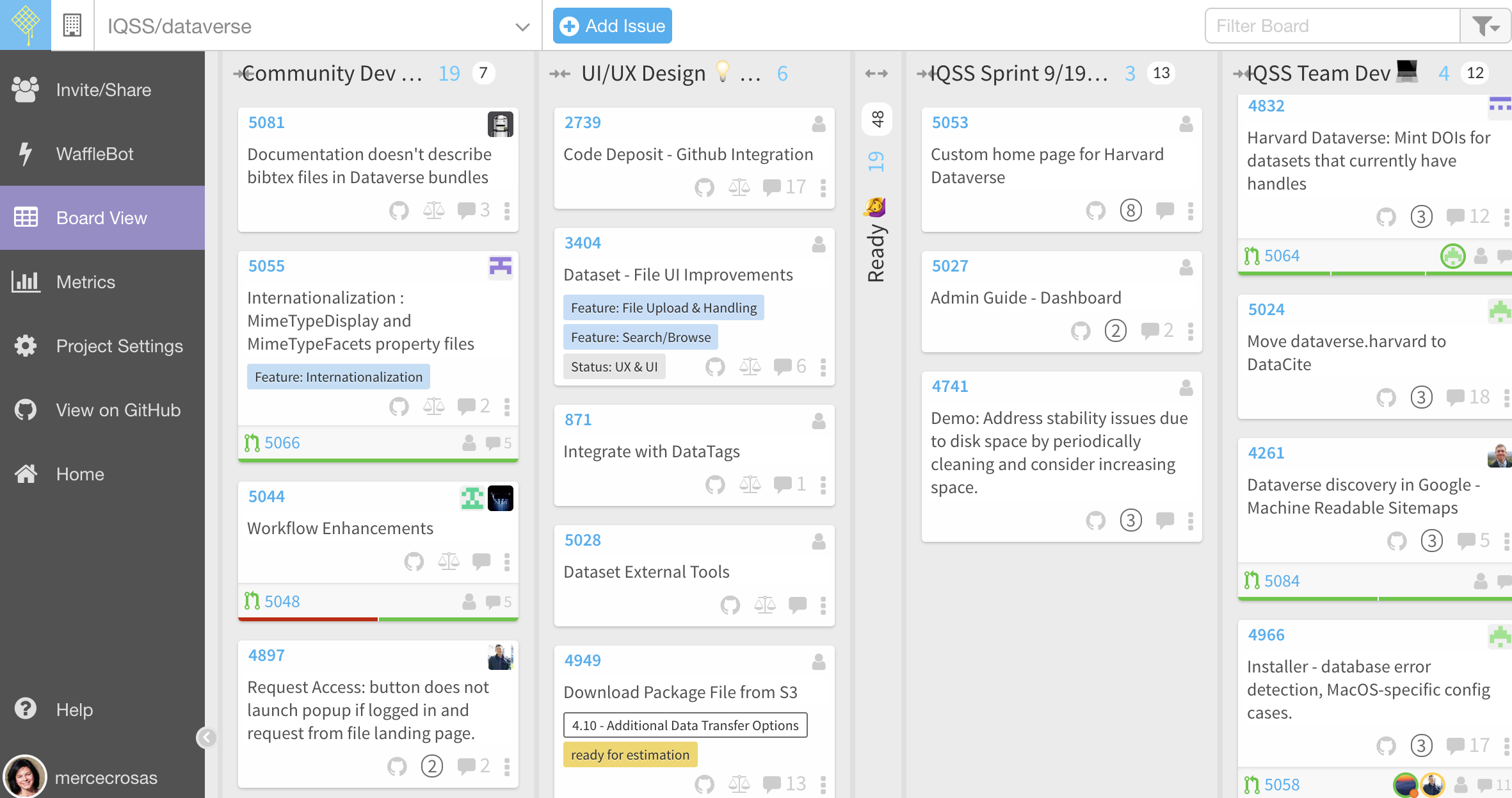Toggle collapse on the UI/UX Design column
The height and width of the screenshot is (798, 1512).
(559, 74)
